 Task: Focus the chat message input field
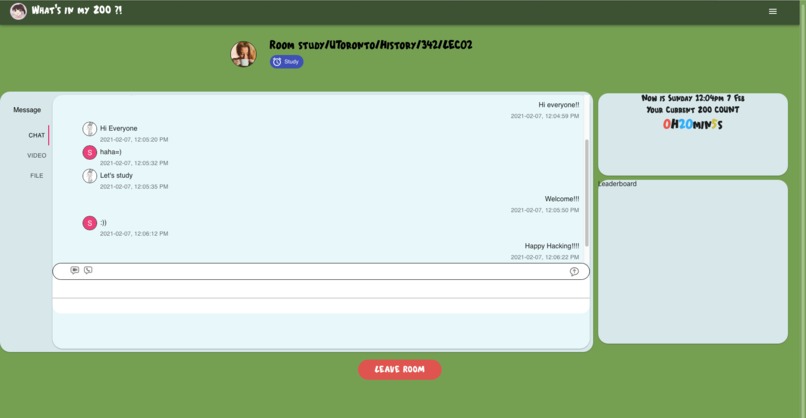click(x=321, y=271)
